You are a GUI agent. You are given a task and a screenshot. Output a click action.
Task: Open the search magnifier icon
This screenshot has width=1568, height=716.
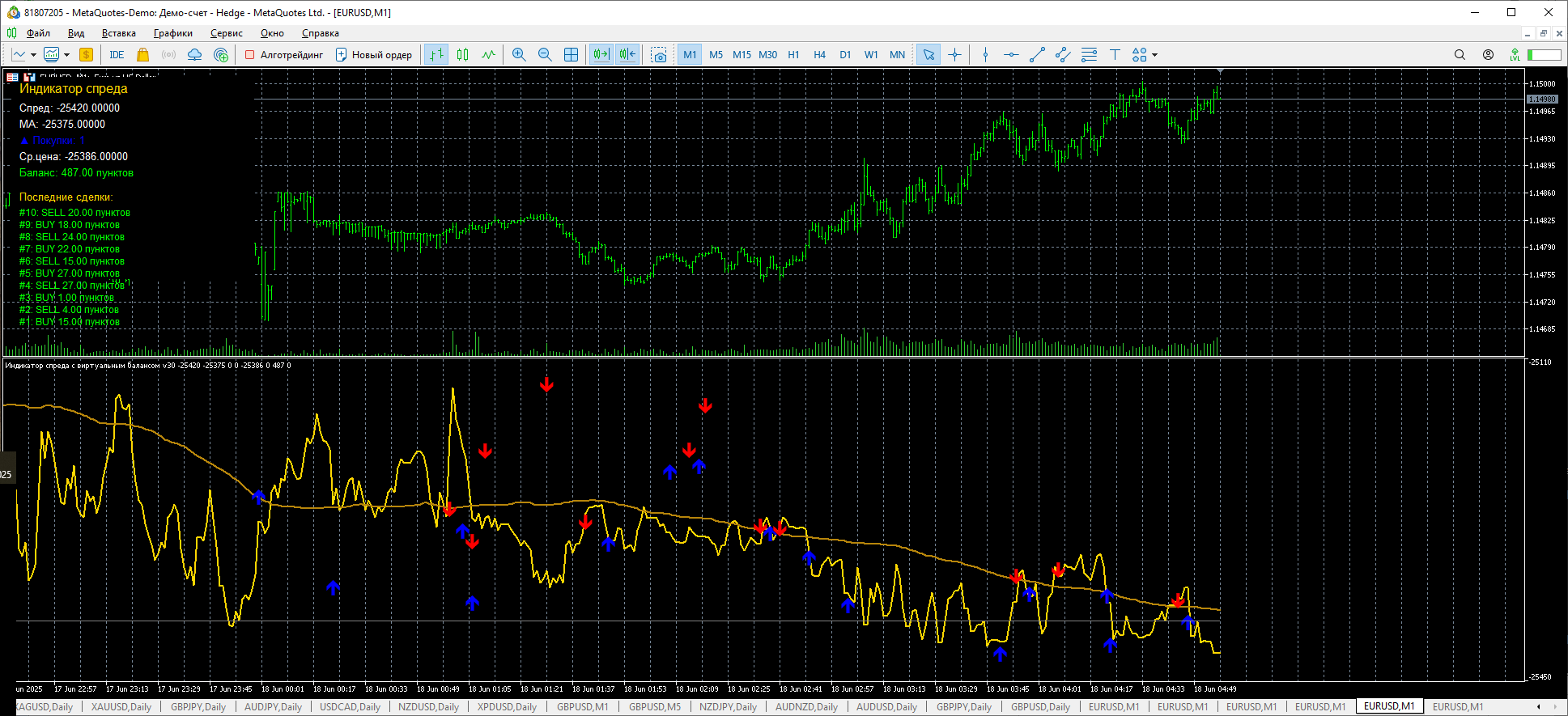1460,55
